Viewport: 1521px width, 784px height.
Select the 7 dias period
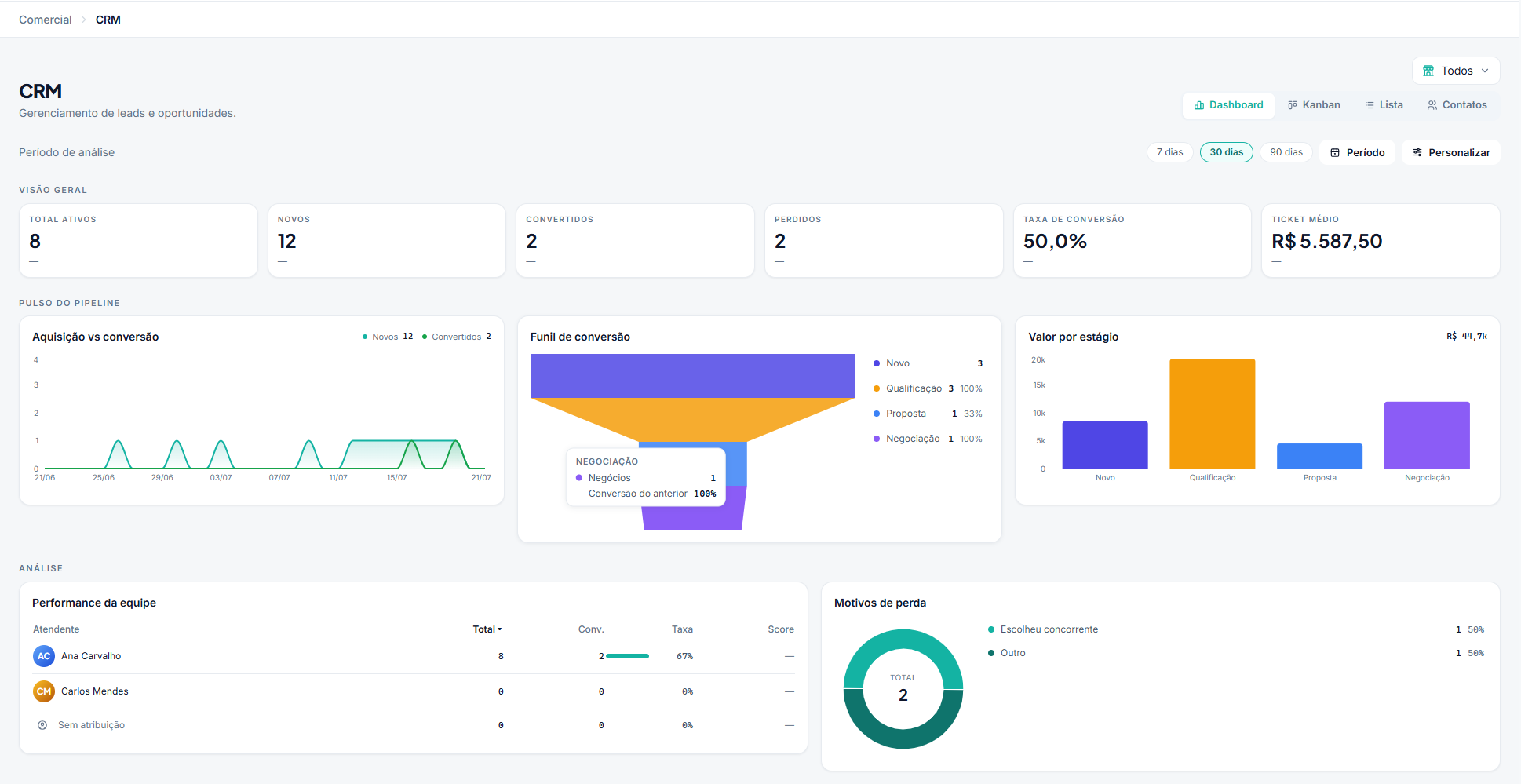point(1169,152)
